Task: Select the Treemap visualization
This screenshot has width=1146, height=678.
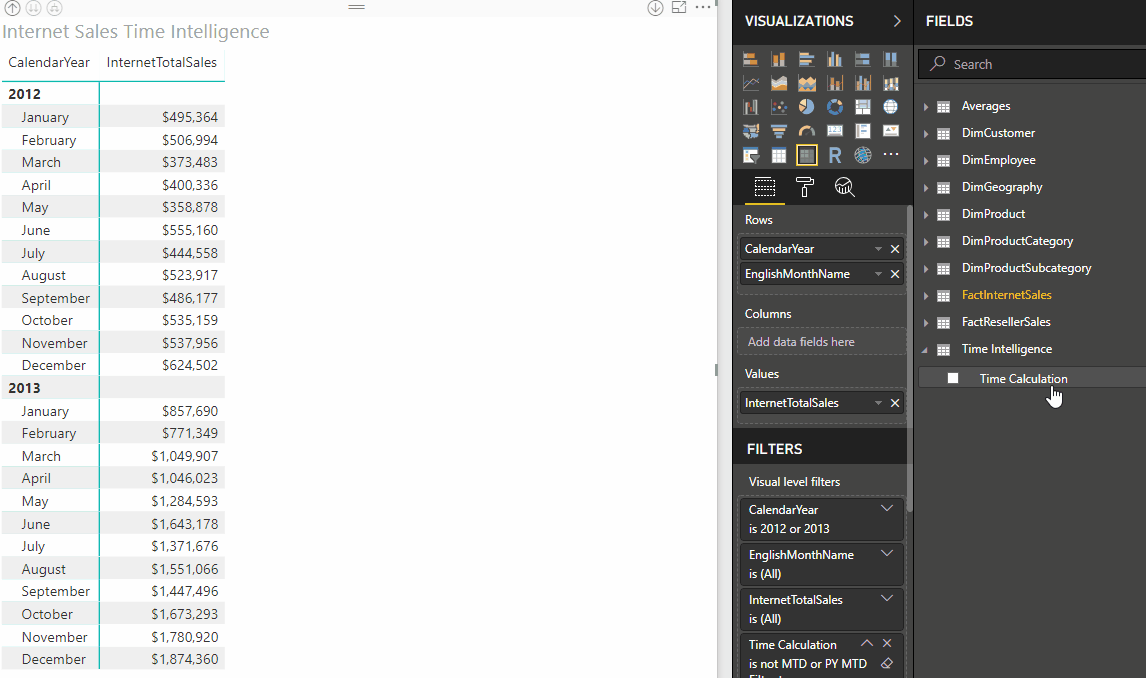Action: tap(862, 107)
